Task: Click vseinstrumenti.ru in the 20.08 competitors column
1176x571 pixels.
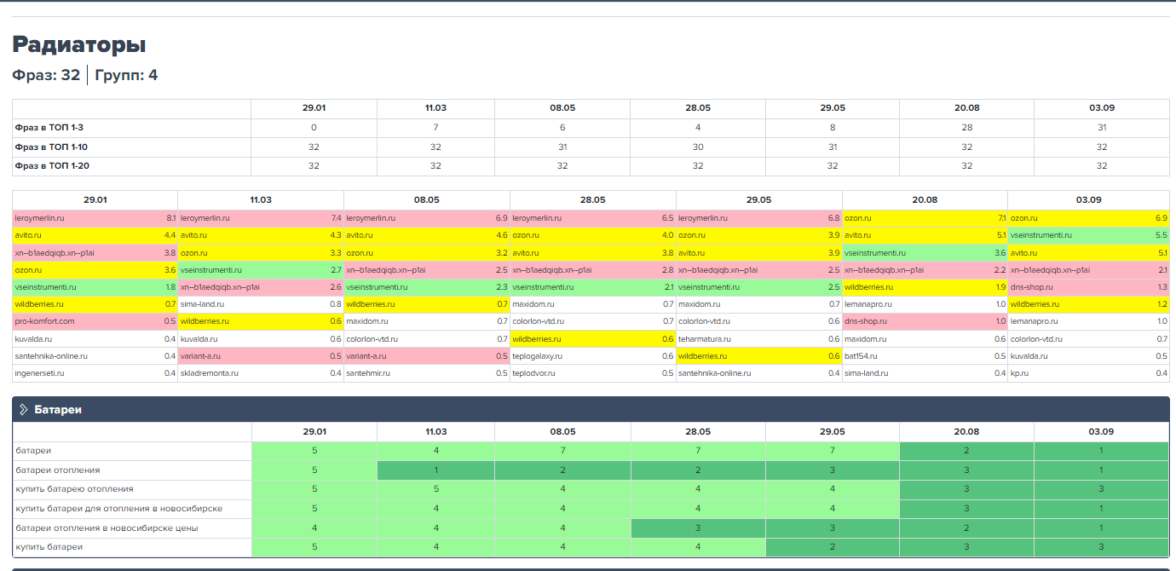Action: [x=925, y=252]
